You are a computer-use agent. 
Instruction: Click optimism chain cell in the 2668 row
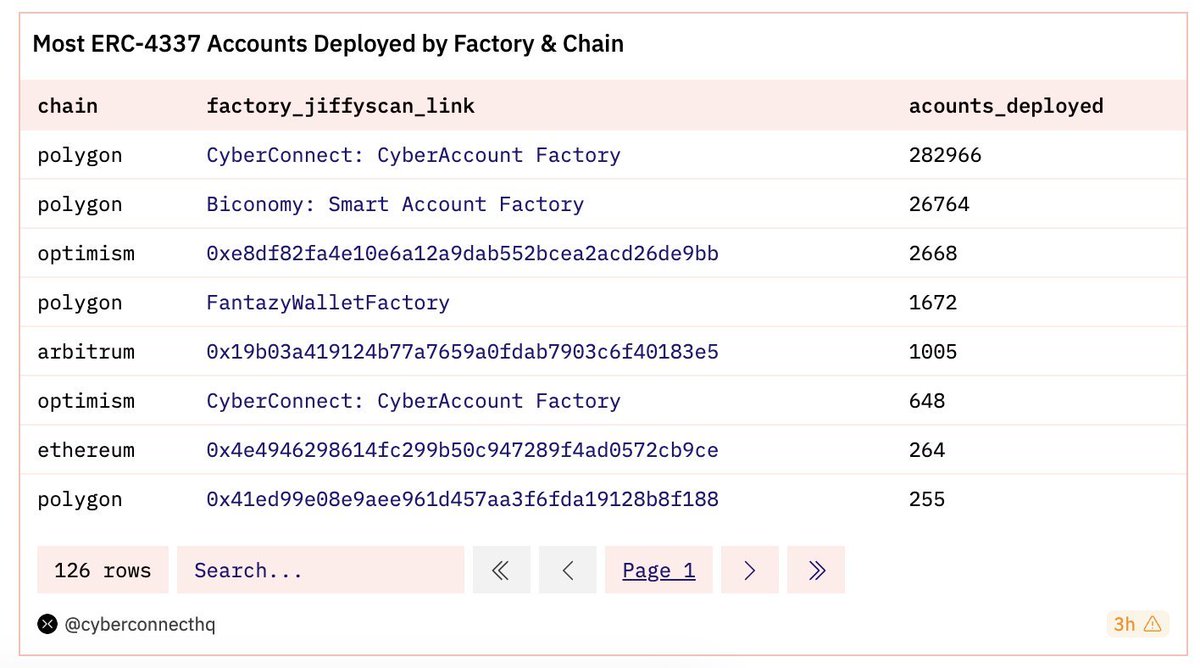(86, 253)
